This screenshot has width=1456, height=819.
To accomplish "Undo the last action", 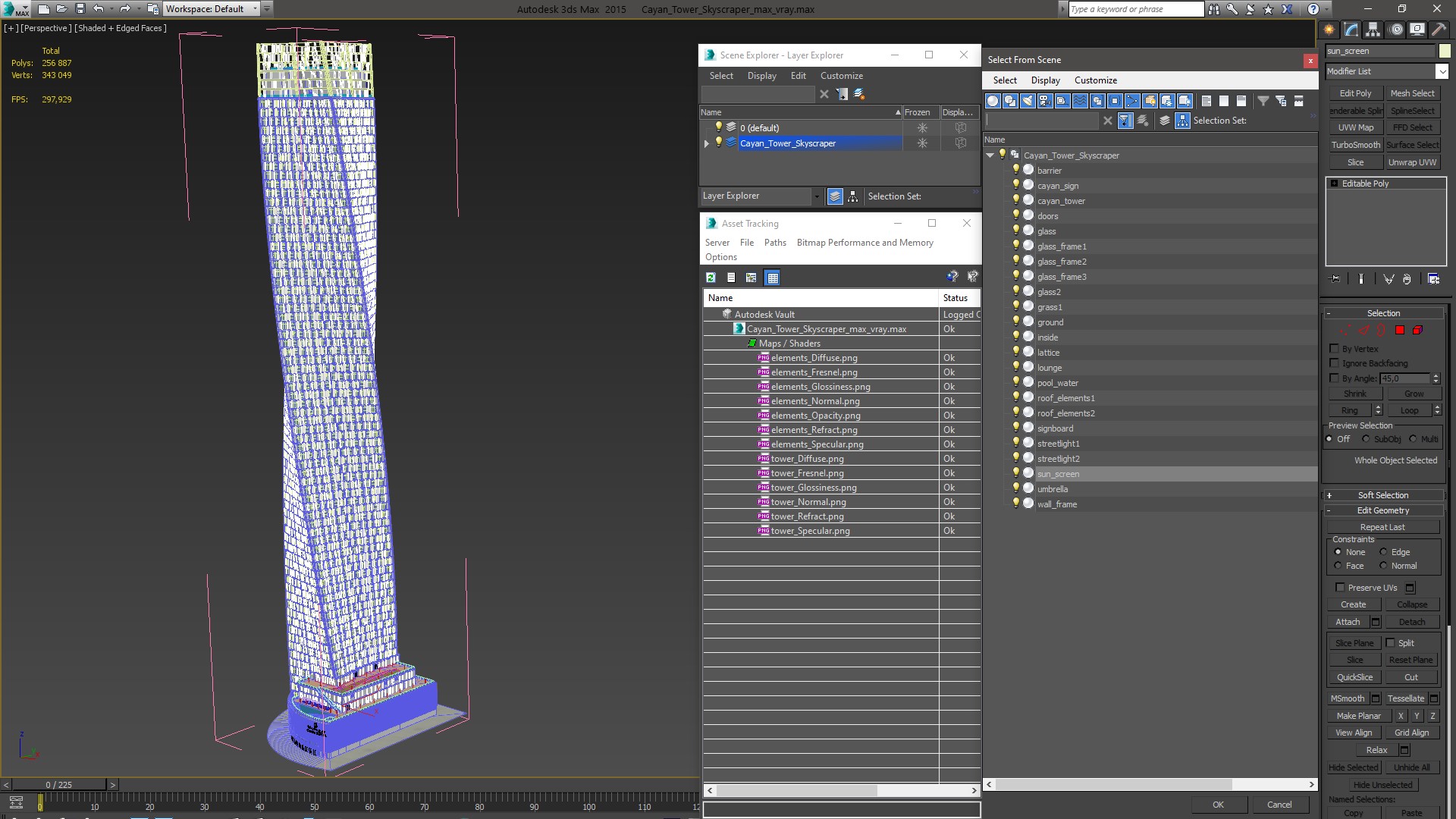I will pyautogui.click(x=99, y=9).
